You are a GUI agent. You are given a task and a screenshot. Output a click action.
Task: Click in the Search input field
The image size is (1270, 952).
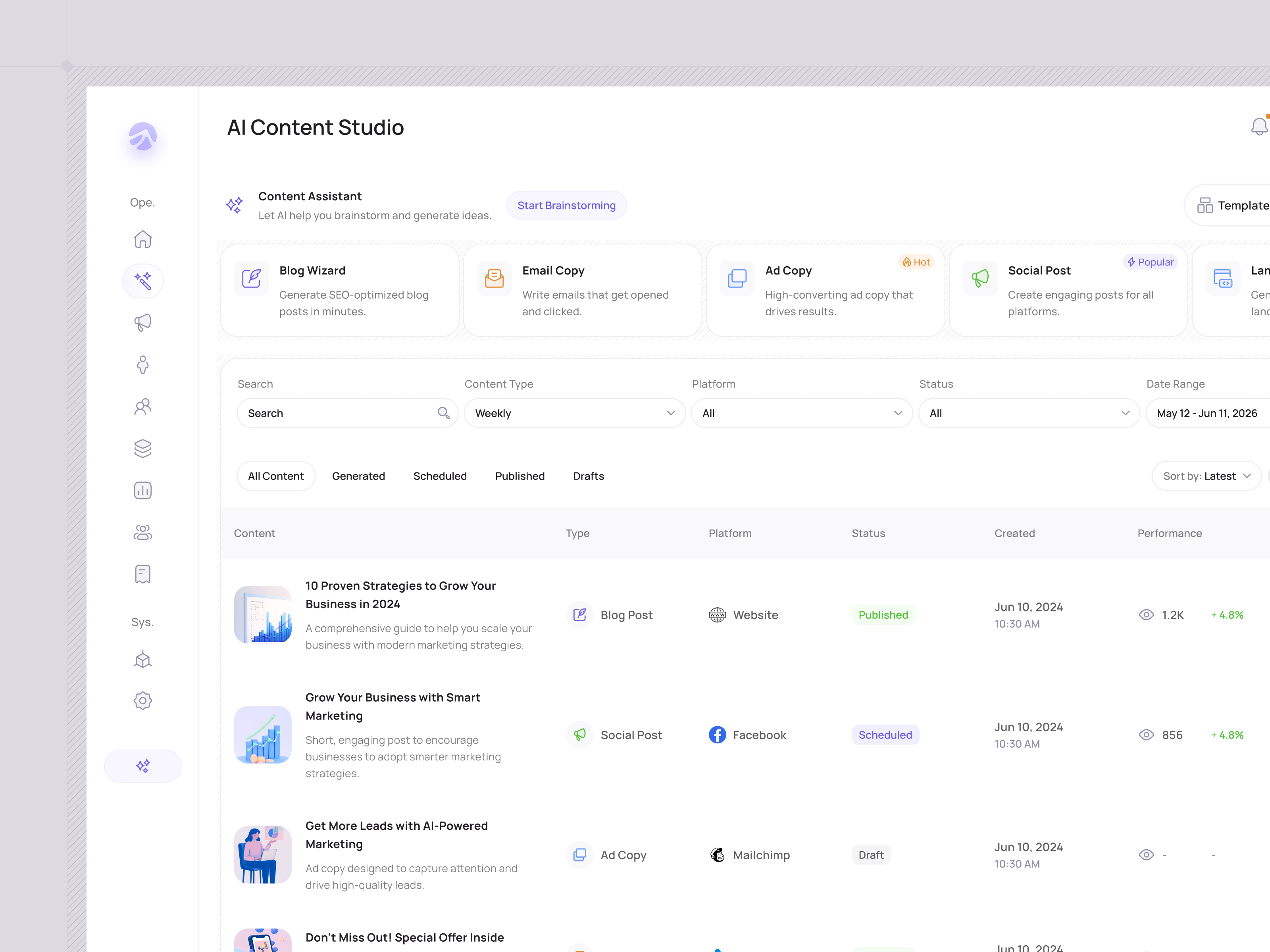click(x=347, y=413)
